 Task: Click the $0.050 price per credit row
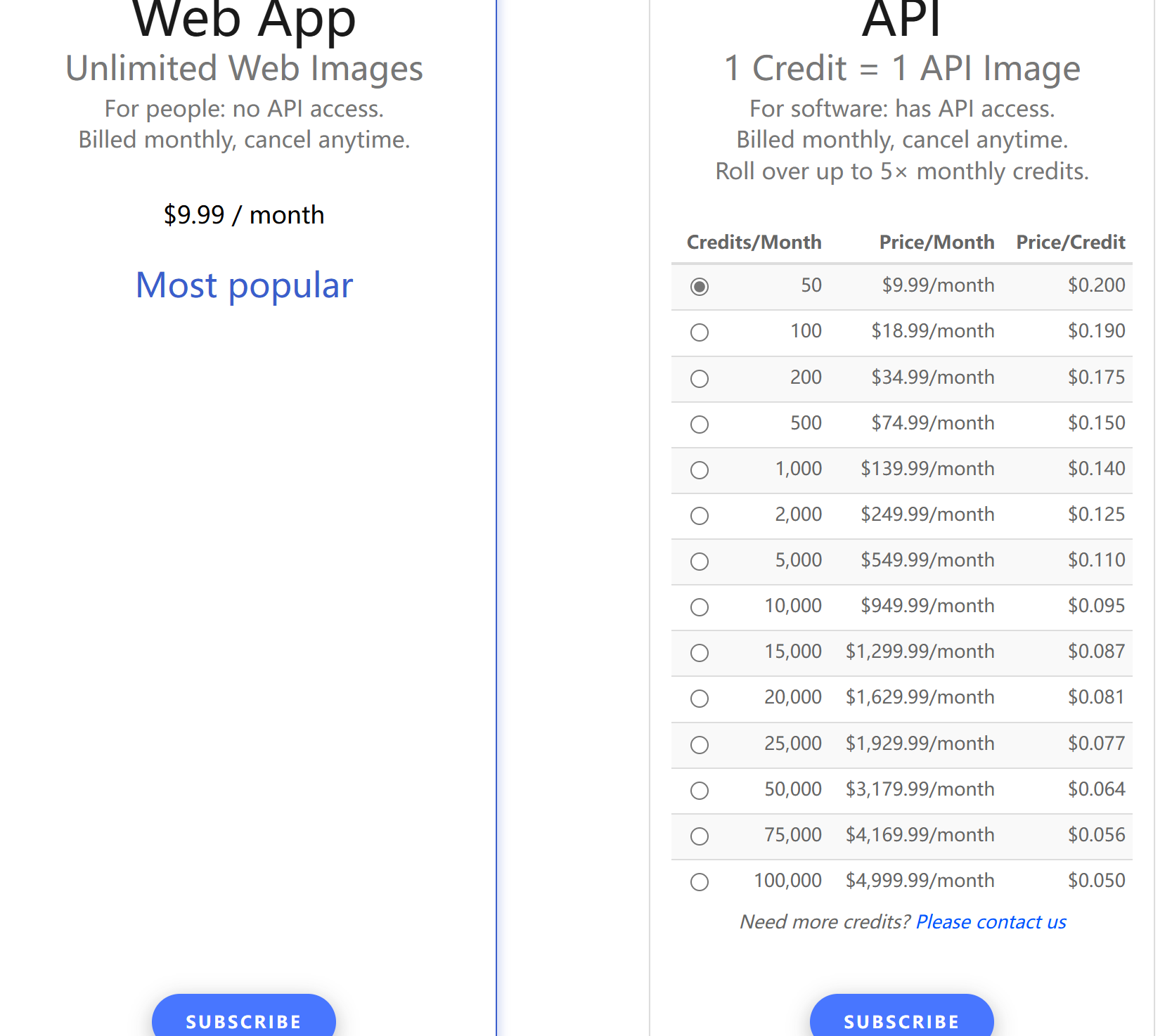pyautogui.click(x=1096, y=881)
